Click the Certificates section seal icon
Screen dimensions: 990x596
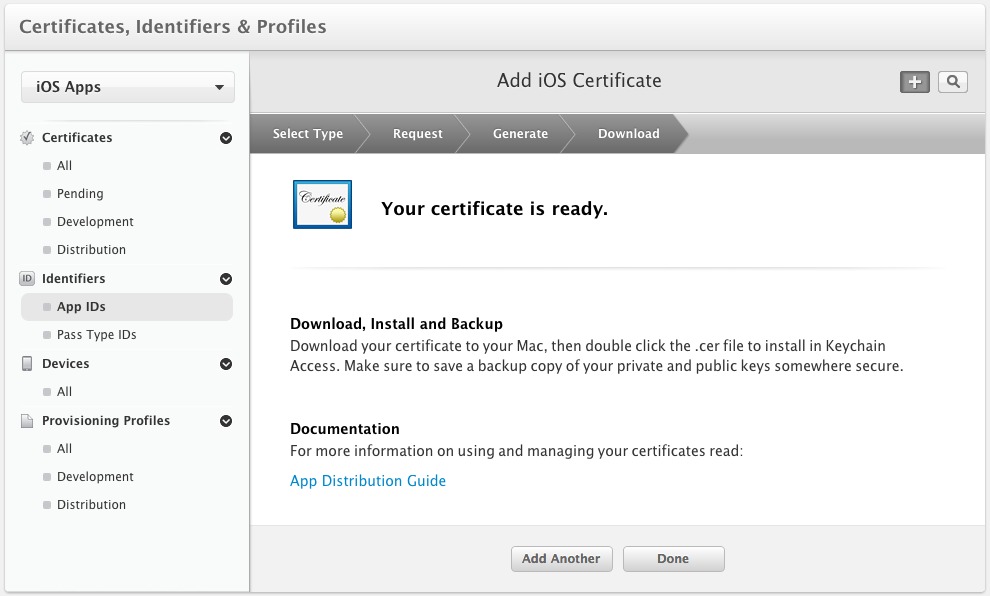28,138
